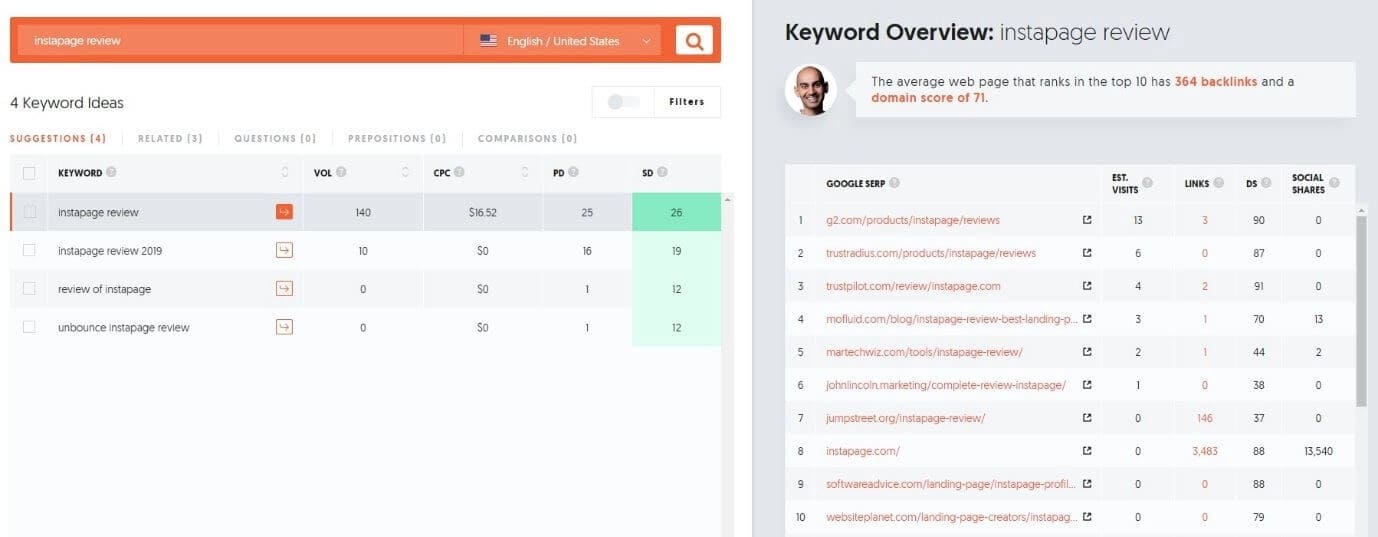The height and width of the screenshot is (537, 1378).
Task: Click external-link icon for softwareadvice.com result
Action: (x=1087, y=484)
